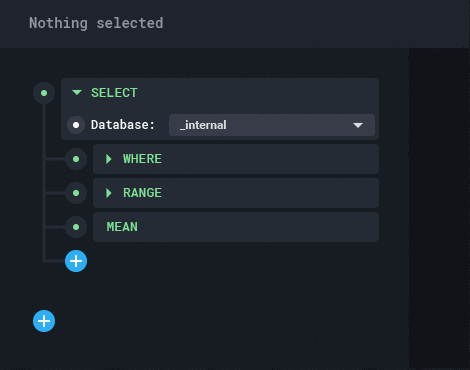Expand the WHERE block arrow

coord(109,159)
